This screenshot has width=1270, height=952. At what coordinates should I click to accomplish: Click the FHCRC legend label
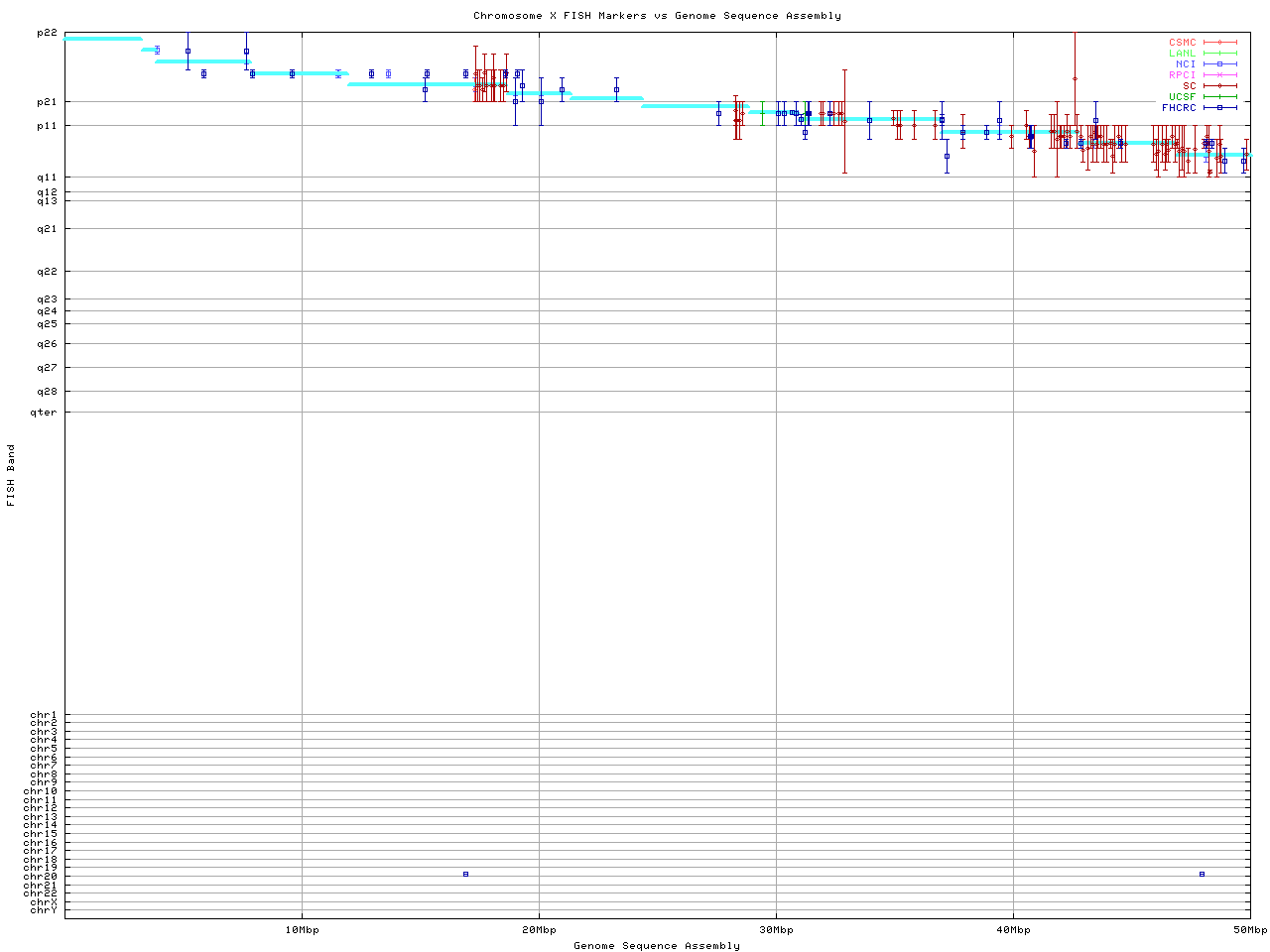point(1179,108)
